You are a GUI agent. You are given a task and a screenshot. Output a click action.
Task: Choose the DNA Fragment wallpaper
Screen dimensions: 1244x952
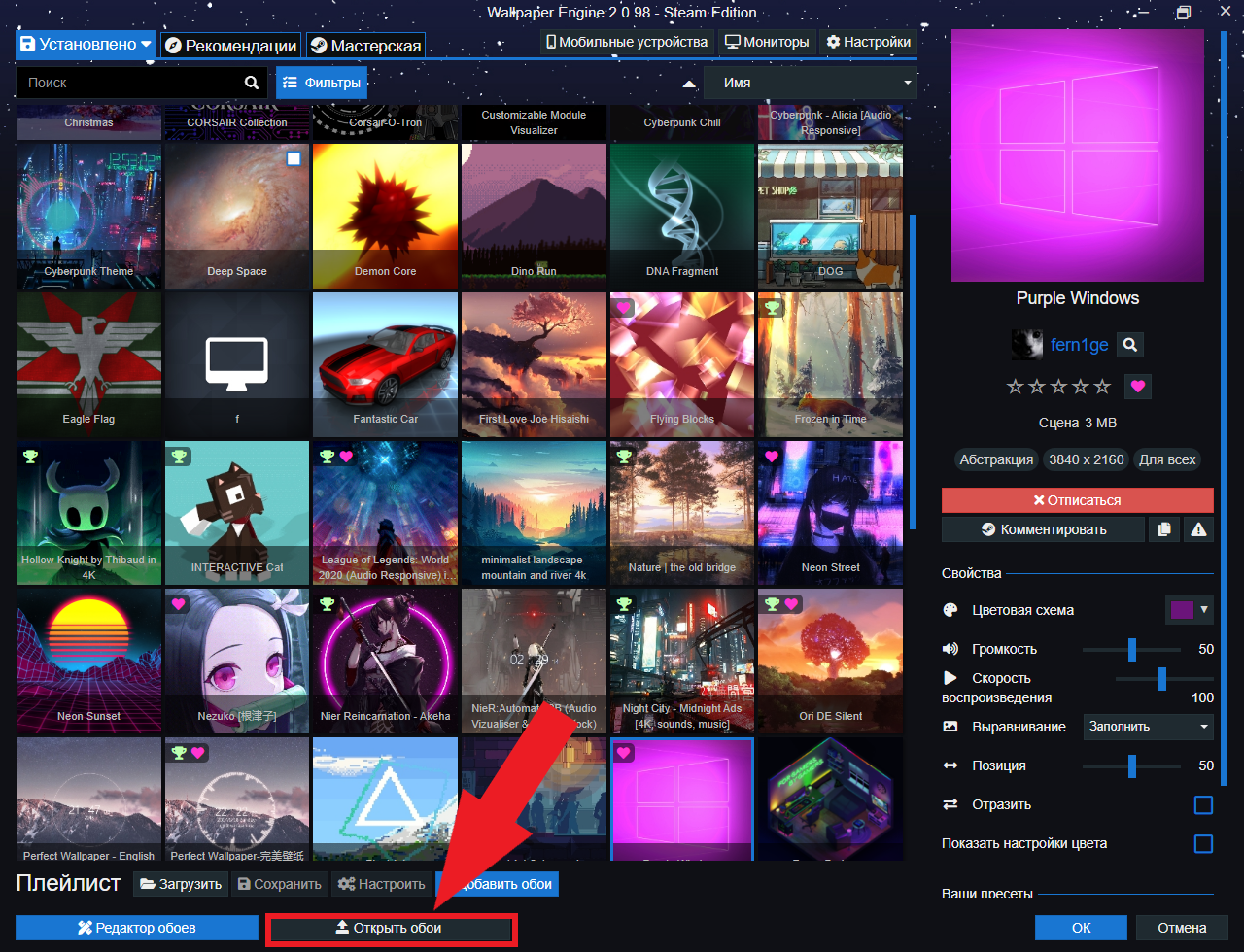pyautogui.click(x=682, y=217)
